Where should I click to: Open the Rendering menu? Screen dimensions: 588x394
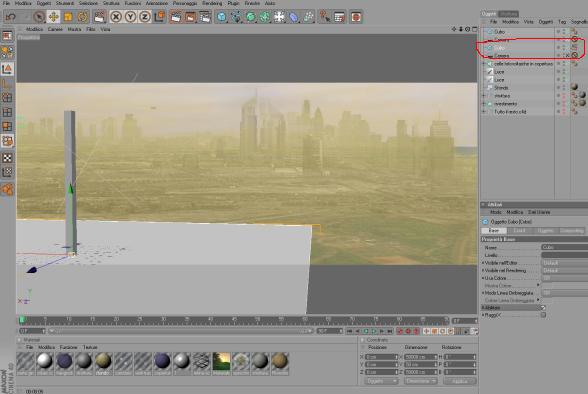tap(212, 3)
